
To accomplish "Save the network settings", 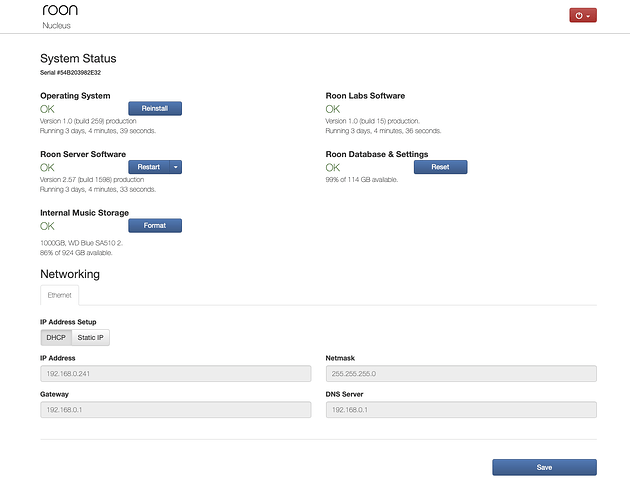I will [x=544, y=467].
